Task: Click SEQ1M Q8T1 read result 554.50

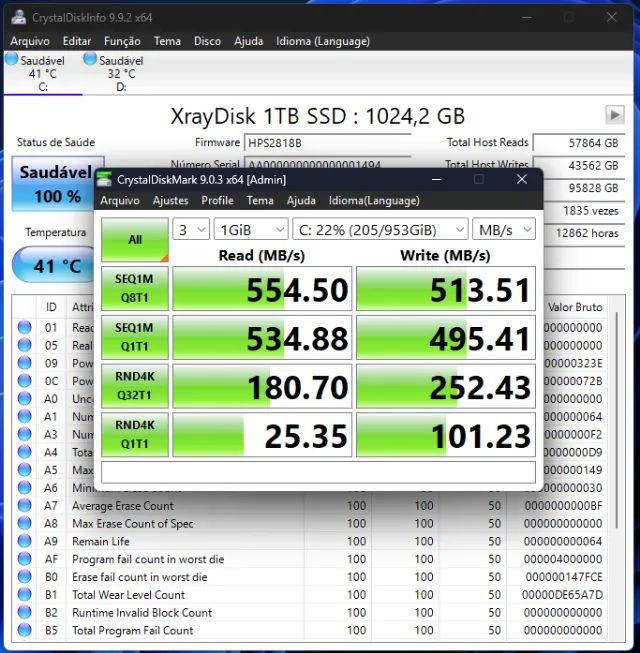Action: coord(262,289)
